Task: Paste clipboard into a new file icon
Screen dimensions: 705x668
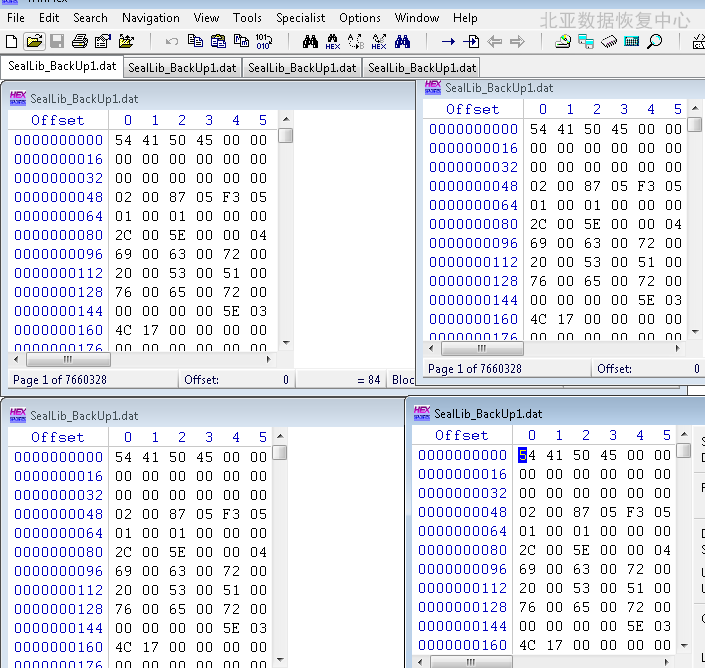Action: [241, 41]
